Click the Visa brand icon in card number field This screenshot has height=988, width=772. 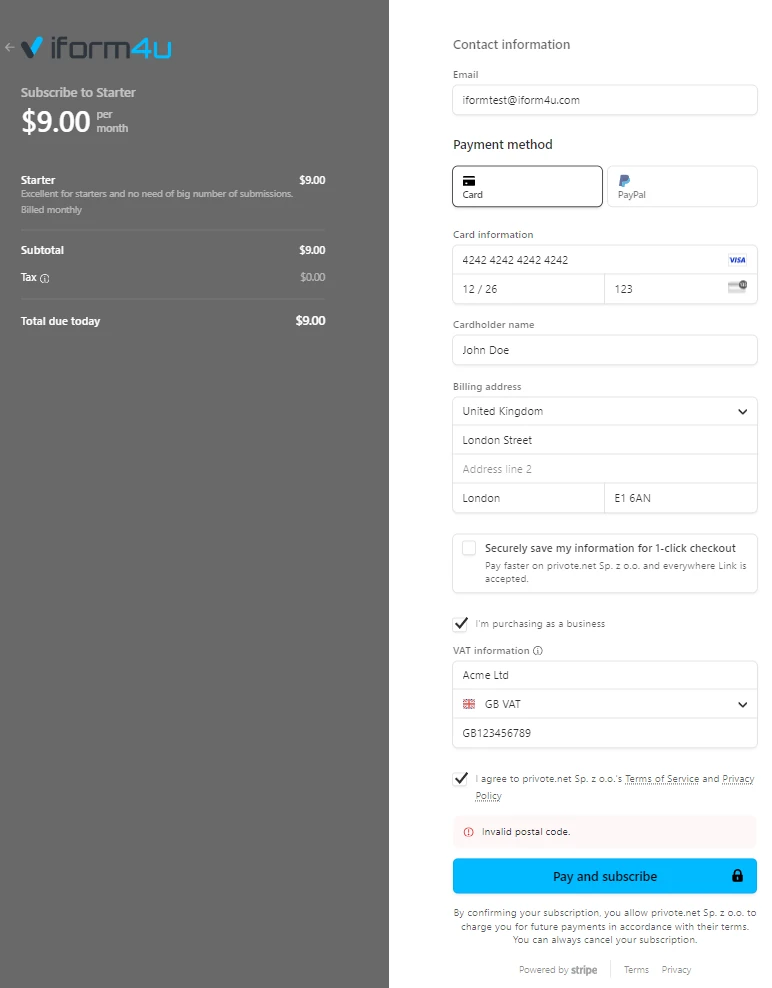pos(737,260)
